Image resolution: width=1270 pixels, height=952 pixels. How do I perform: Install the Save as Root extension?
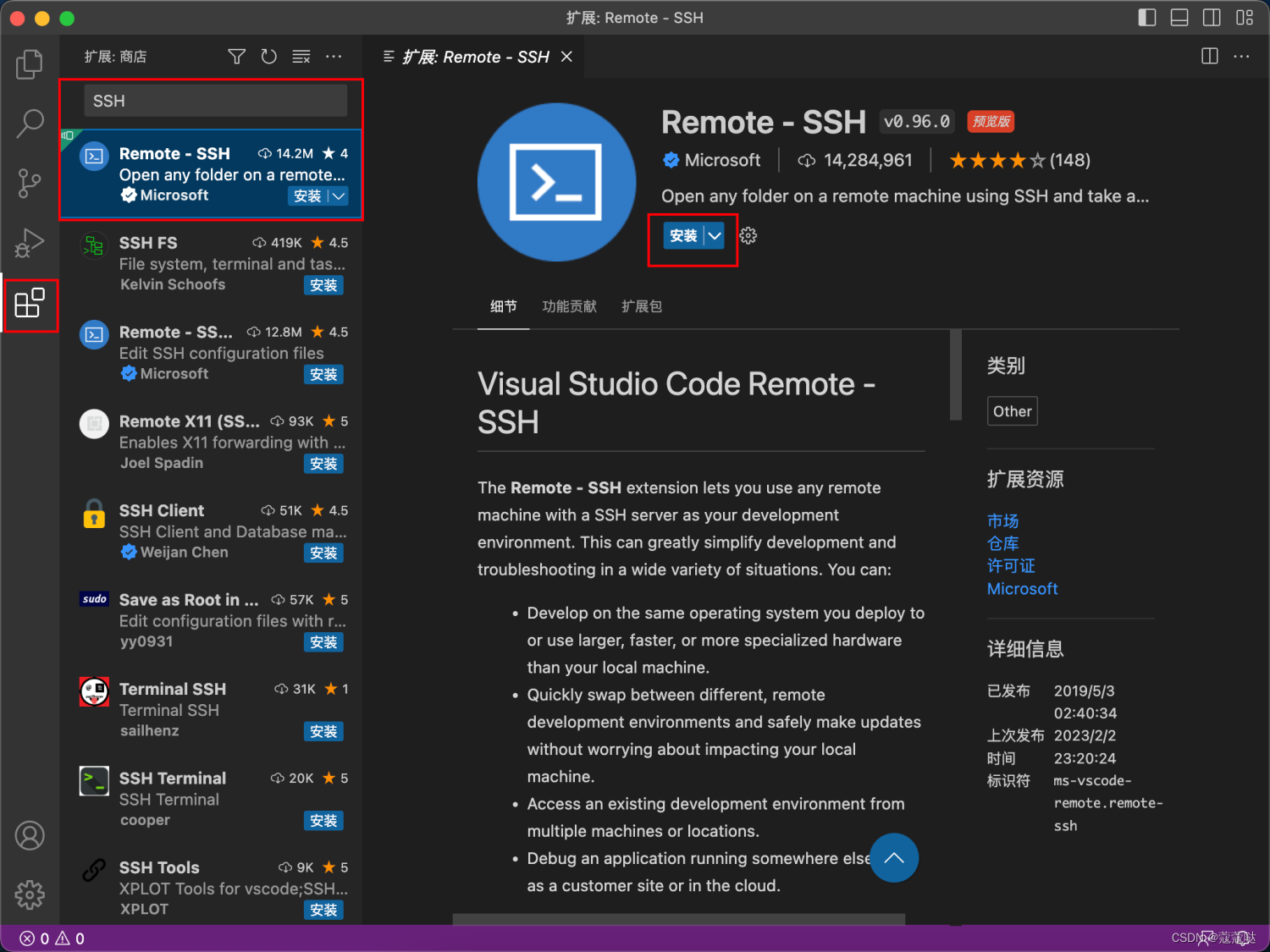coord(323,642)
